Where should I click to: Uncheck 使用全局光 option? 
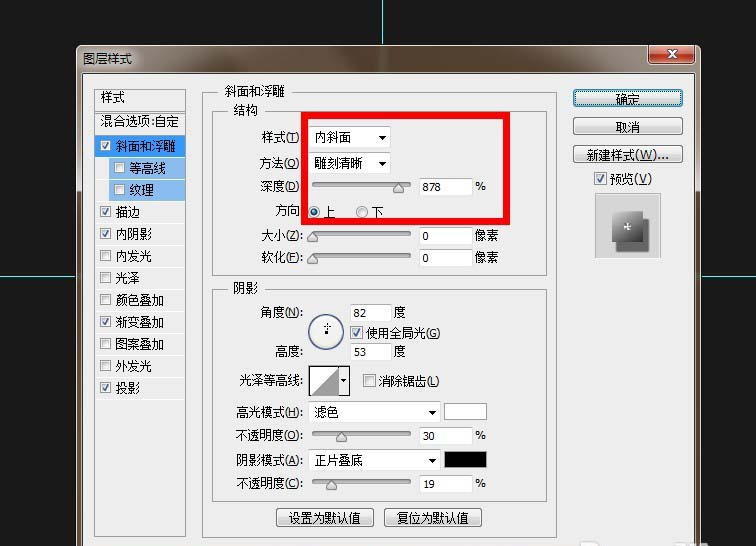[x=357, y=333]
